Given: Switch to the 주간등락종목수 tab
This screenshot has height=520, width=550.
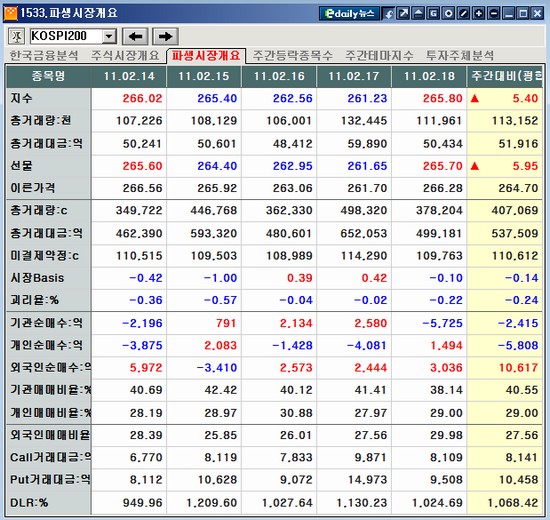Looking at the screenshot, I should [293, 55].
